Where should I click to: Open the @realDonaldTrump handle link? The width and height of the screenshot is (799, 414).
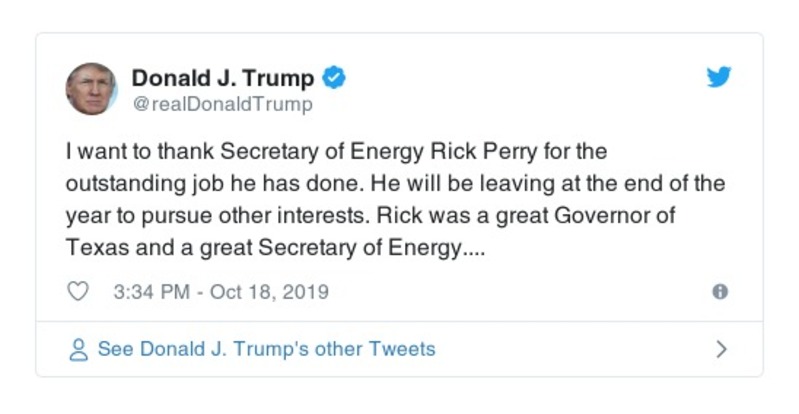tap(222, 103)
